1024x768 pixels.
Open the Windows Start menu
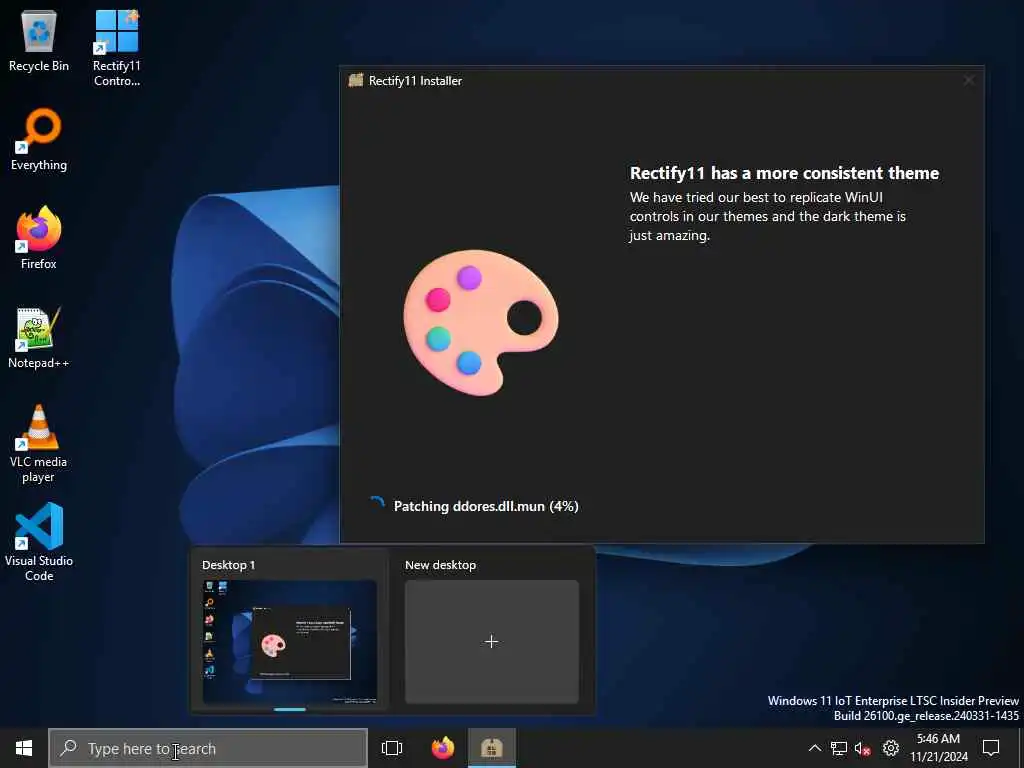point(24,748)
